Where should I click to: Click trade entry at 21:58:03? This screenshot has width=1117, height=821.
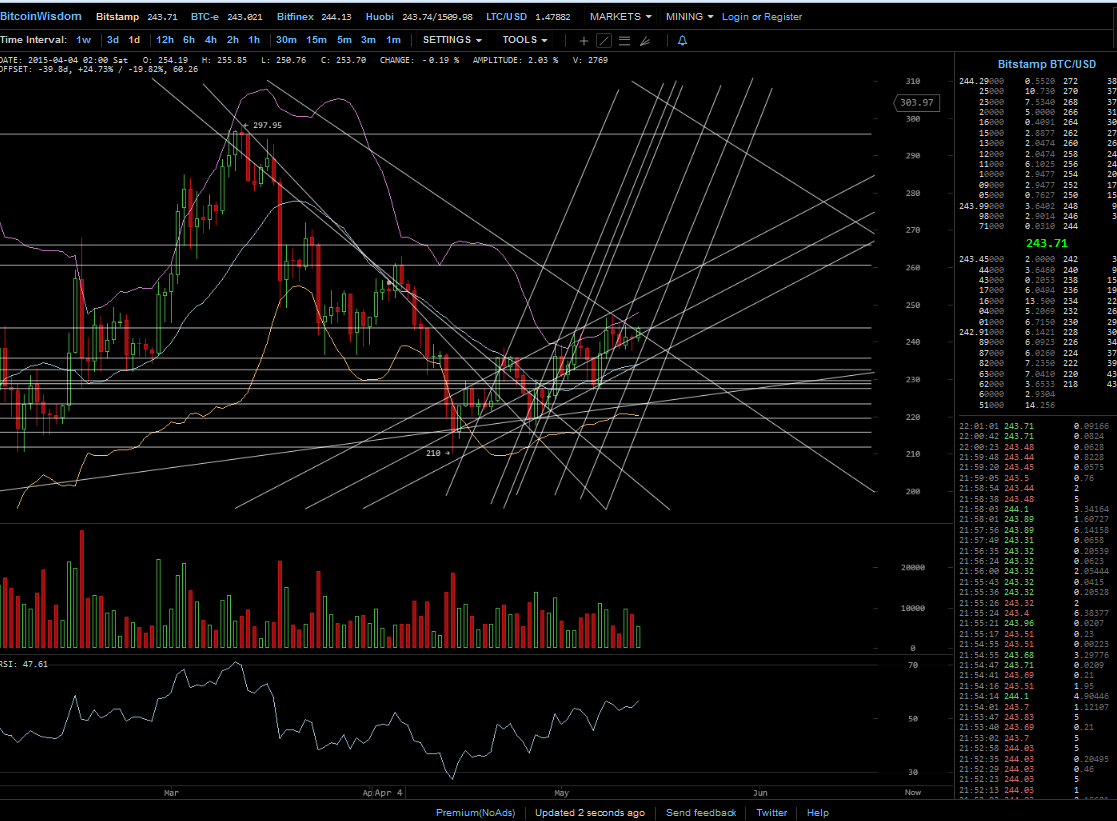click(1034, 510)
